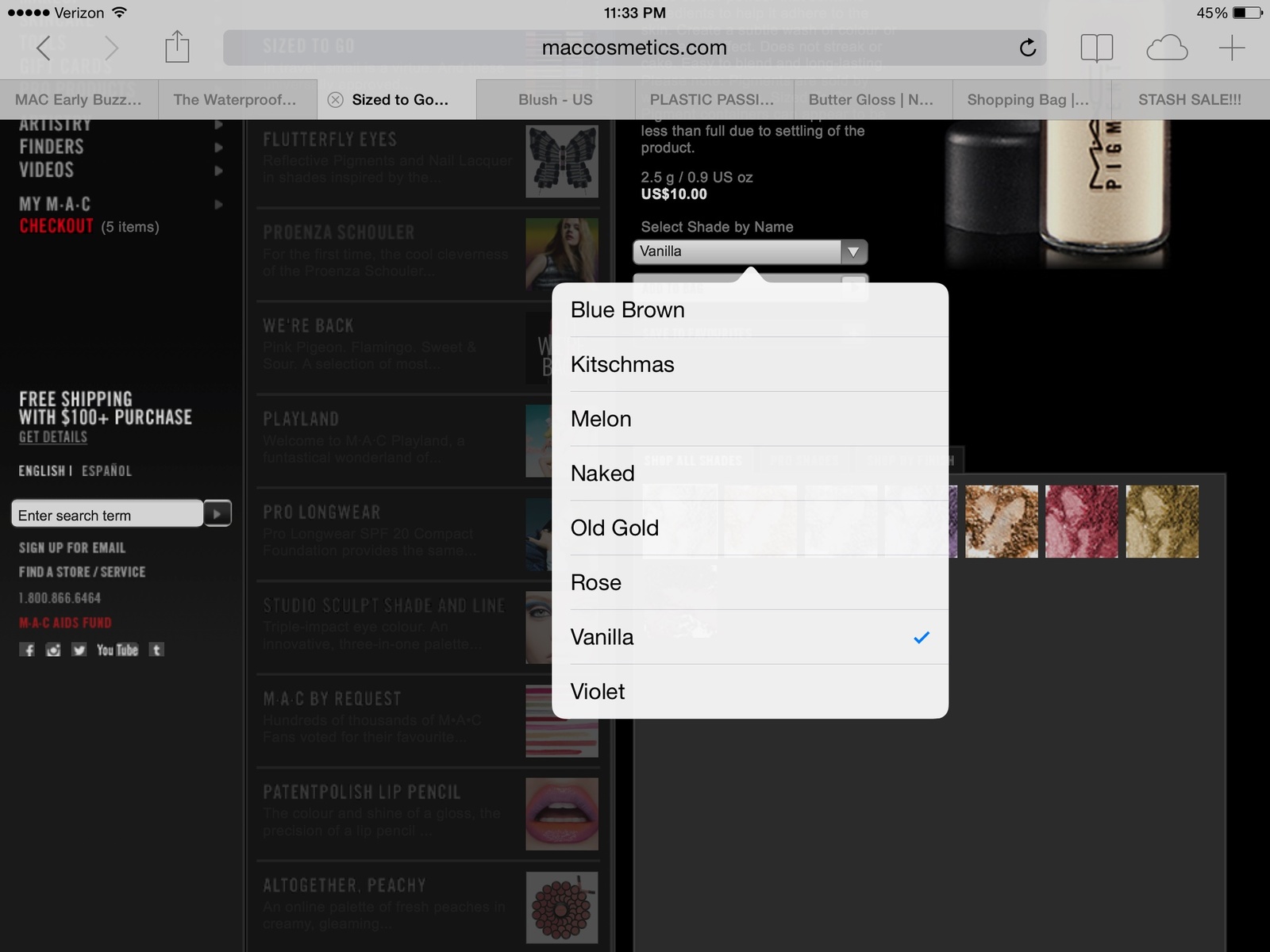Submit search with arrow button
The width and height of the screenshot is (1270, 952).
(217, 514)
